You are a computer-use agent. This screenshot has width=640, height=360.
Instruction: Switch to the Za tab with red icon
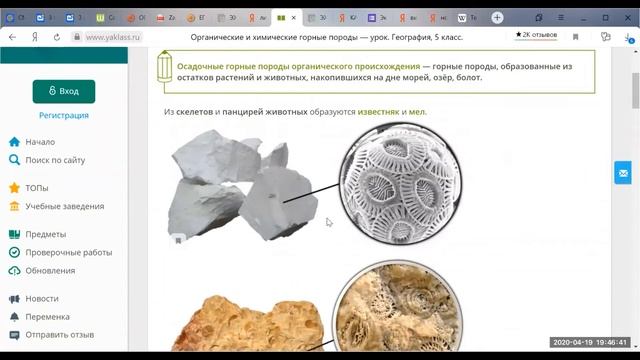[x=166, y=18]
